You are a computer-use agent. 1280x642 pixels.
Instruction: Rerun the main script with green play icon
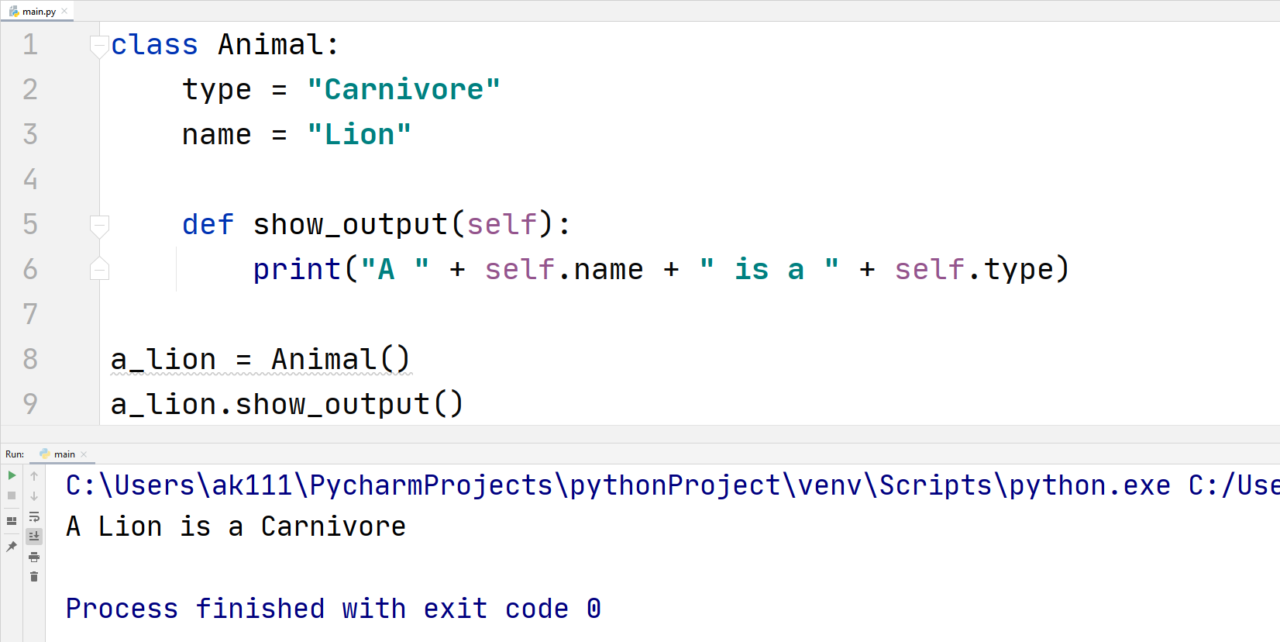pyautogui.click(x=11, y=476)
